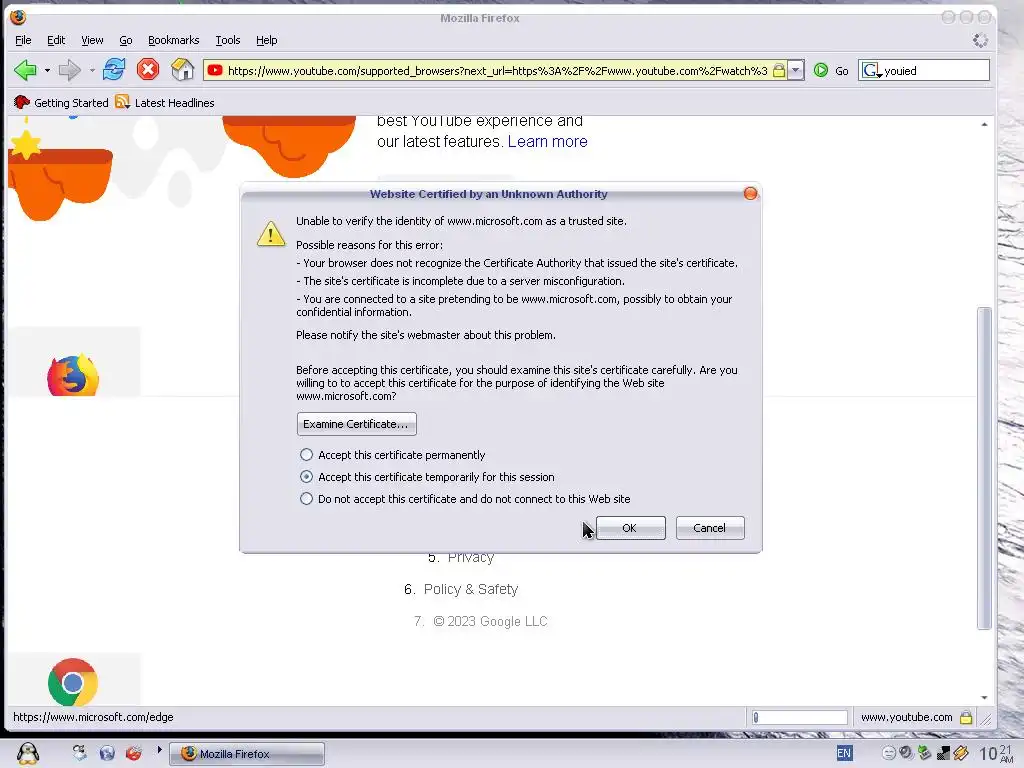The height and width of the screenshot is (768, 1024).
Task: Open the Go menu
Action: [x=126, y=40]
